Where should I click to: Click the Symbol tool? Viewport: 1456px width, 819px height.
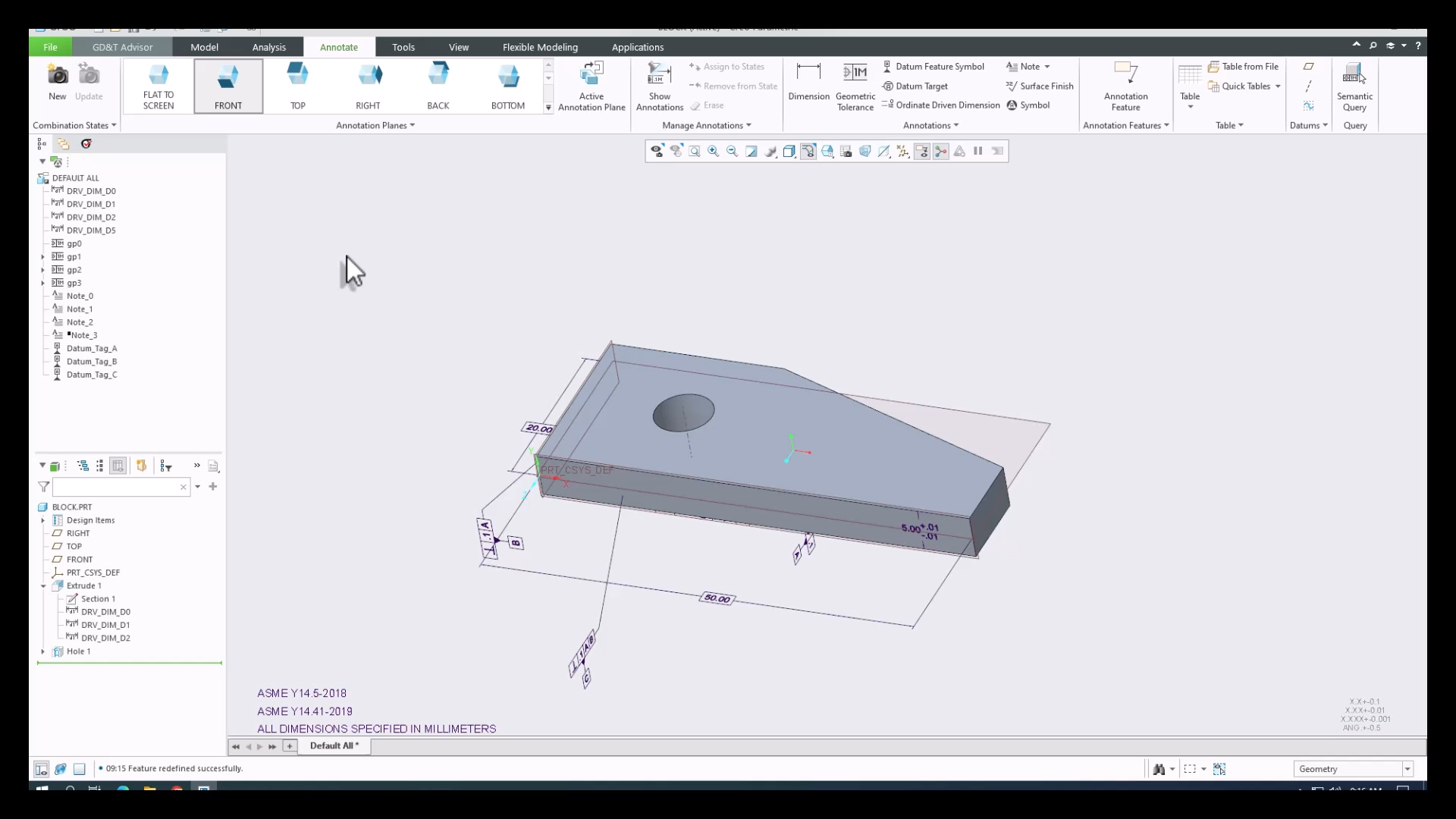[1028, 105]
